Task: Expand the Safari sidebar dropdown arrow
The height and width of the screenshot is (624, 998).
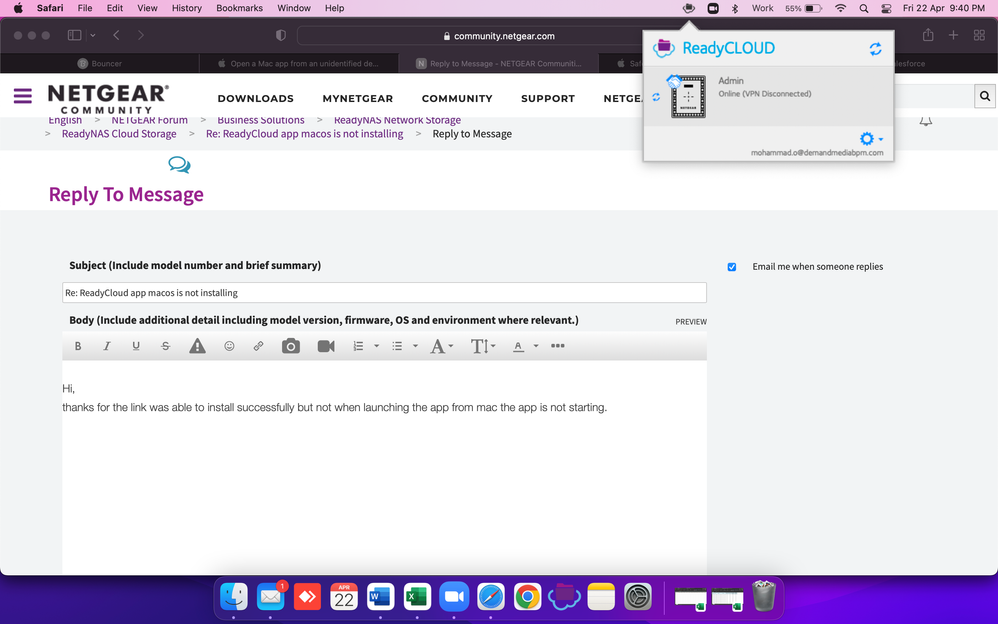Action: pos(93,35)
